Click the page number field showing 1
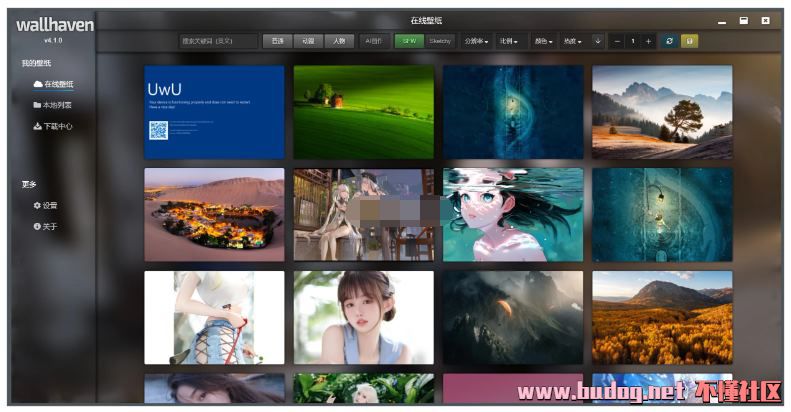 (633, 41)
